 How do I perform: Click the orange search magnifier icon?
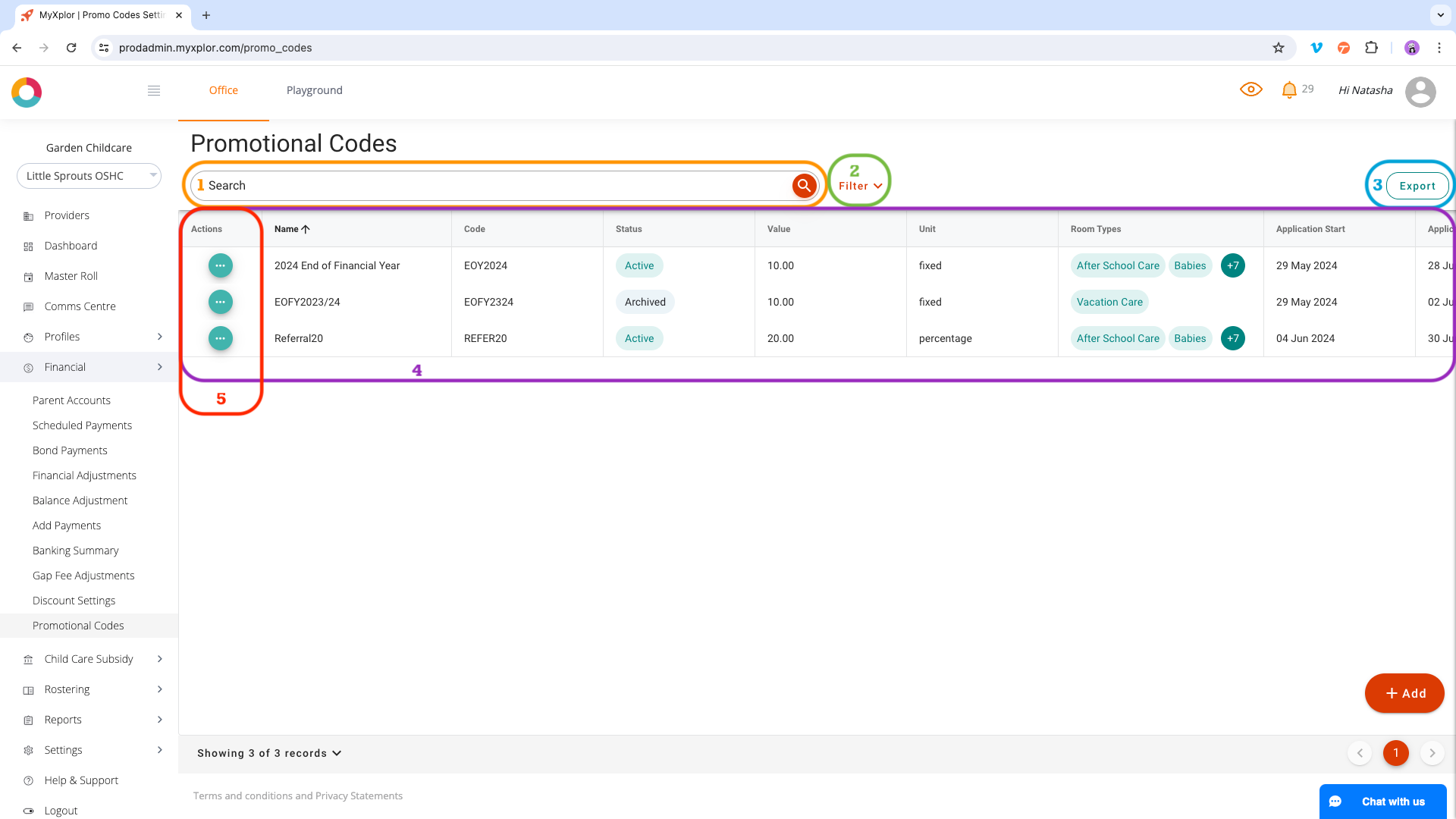point(804,185)
